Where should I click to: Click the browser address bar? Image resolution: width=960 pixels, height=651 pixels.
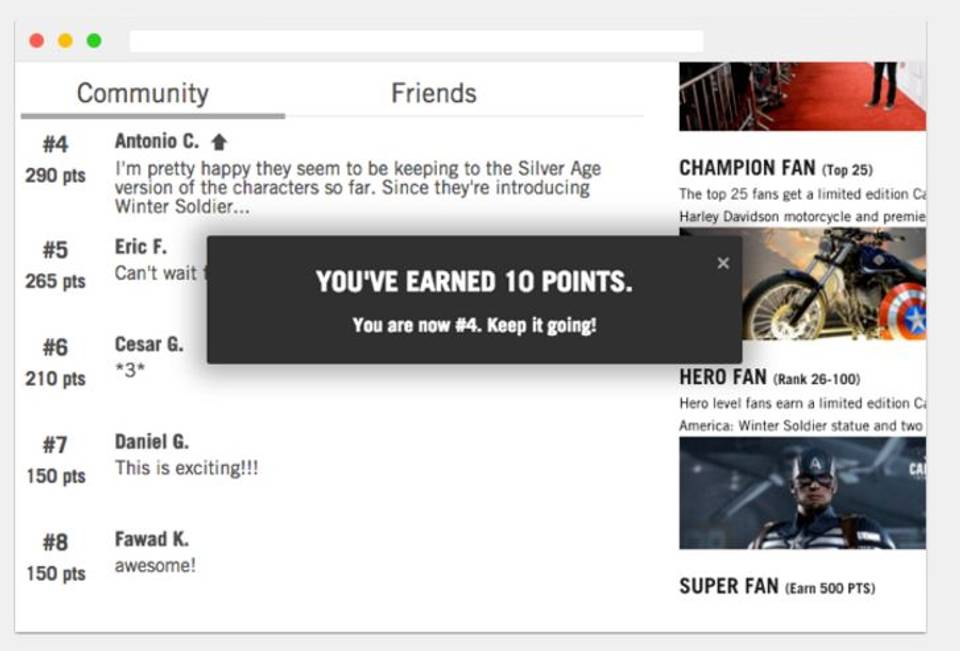(x=415, y=41)
